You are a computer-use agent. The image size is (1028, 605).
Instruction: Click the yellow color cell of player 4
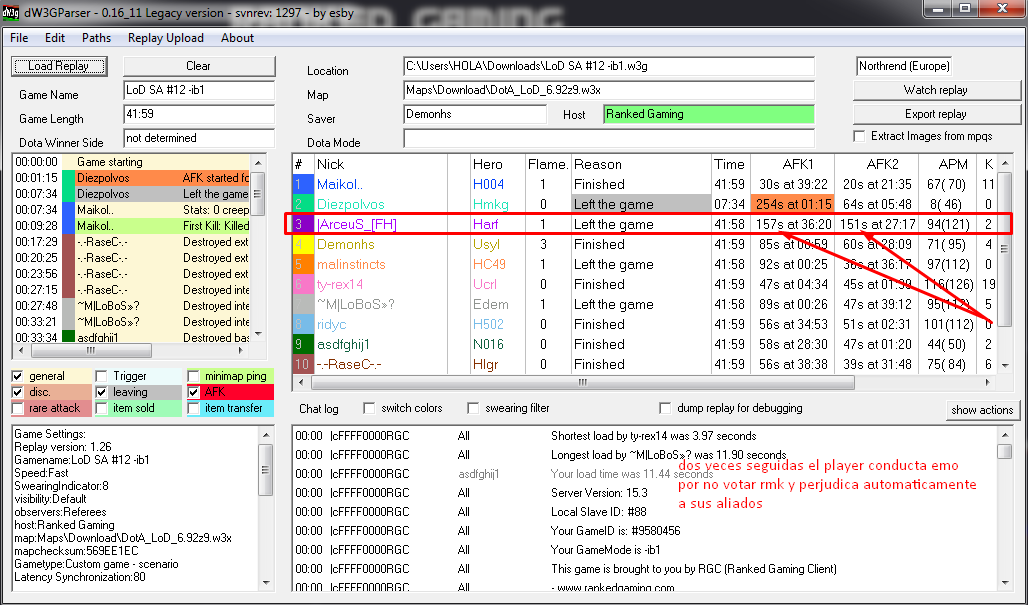point(303,244)
